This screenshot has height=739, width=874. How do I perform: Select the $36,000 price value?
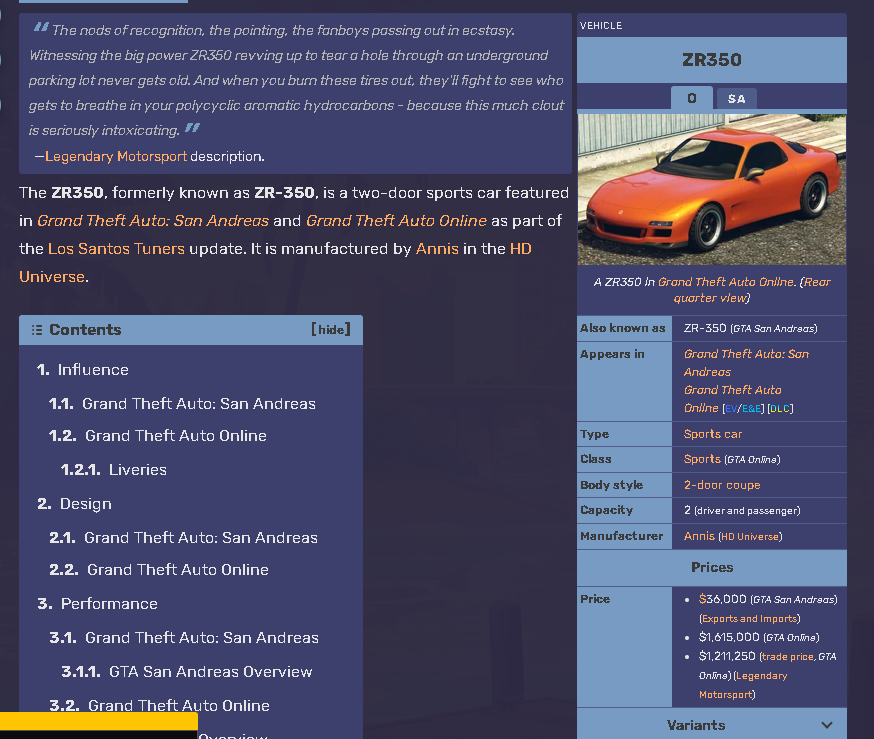tap(722, 599)
